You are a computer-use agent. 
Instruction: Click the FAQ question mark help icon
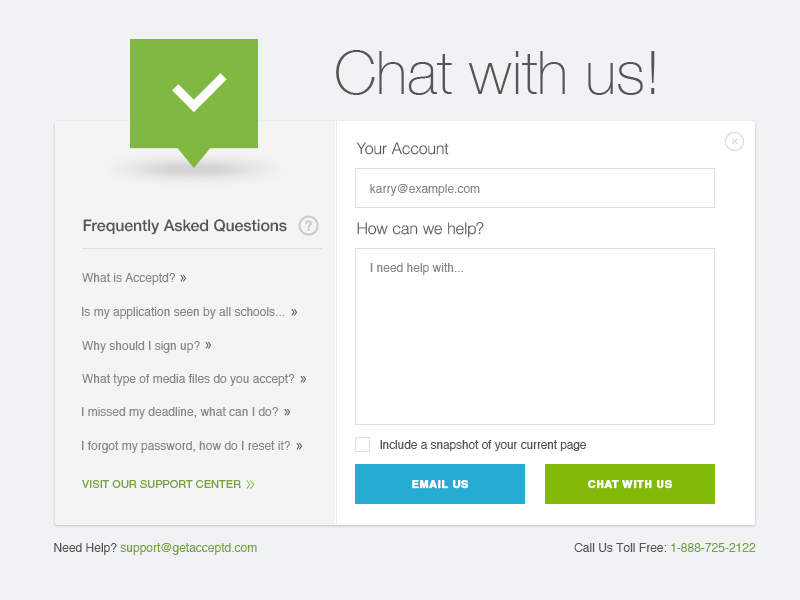click(308, 226)
